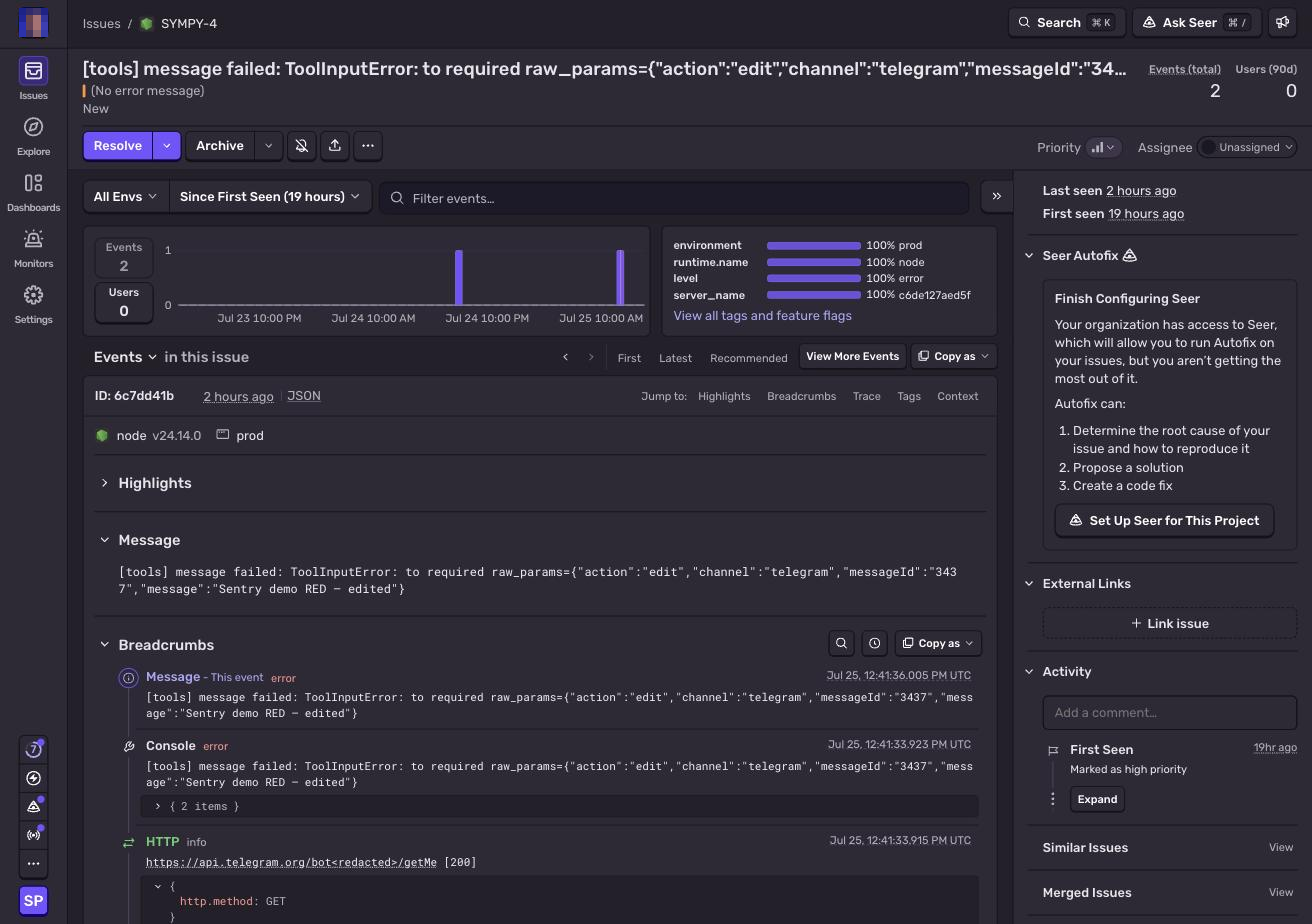Jump to Context section link

(957, 396)
